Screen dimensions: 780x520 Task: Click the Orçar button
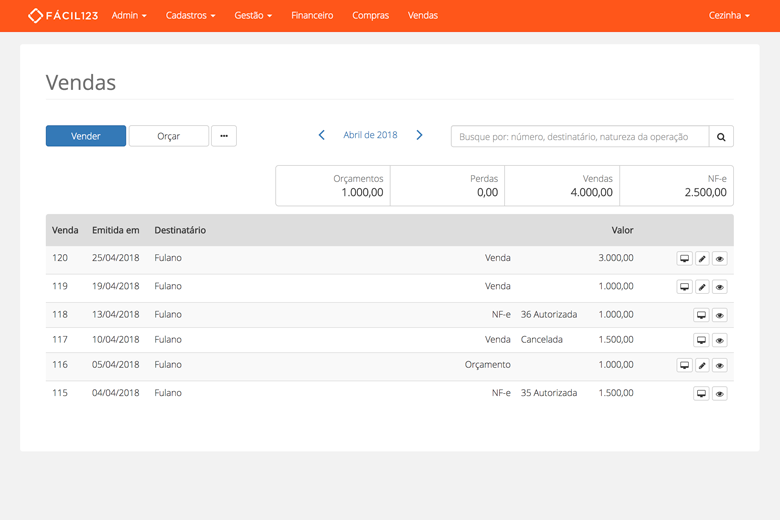169,136
